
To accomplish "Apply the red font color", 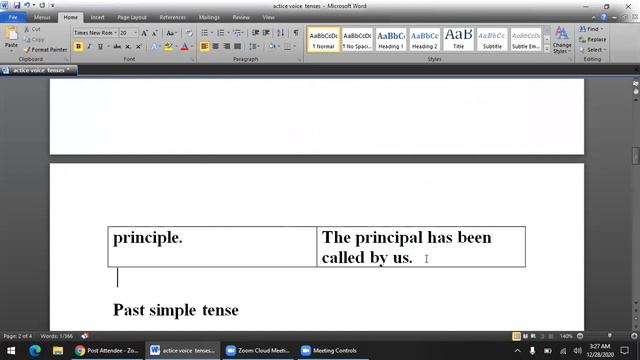I will point(184,47).
